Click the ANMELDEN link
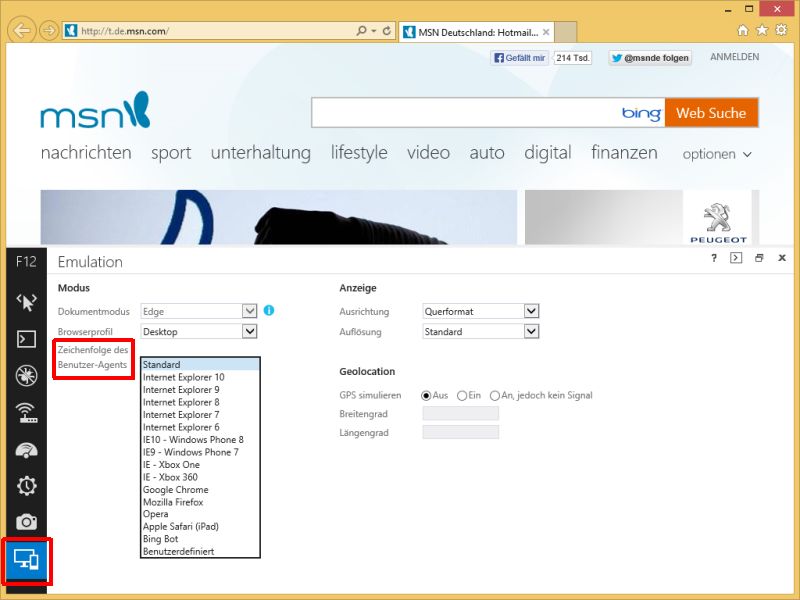The image size is (800, 600). 734,57
